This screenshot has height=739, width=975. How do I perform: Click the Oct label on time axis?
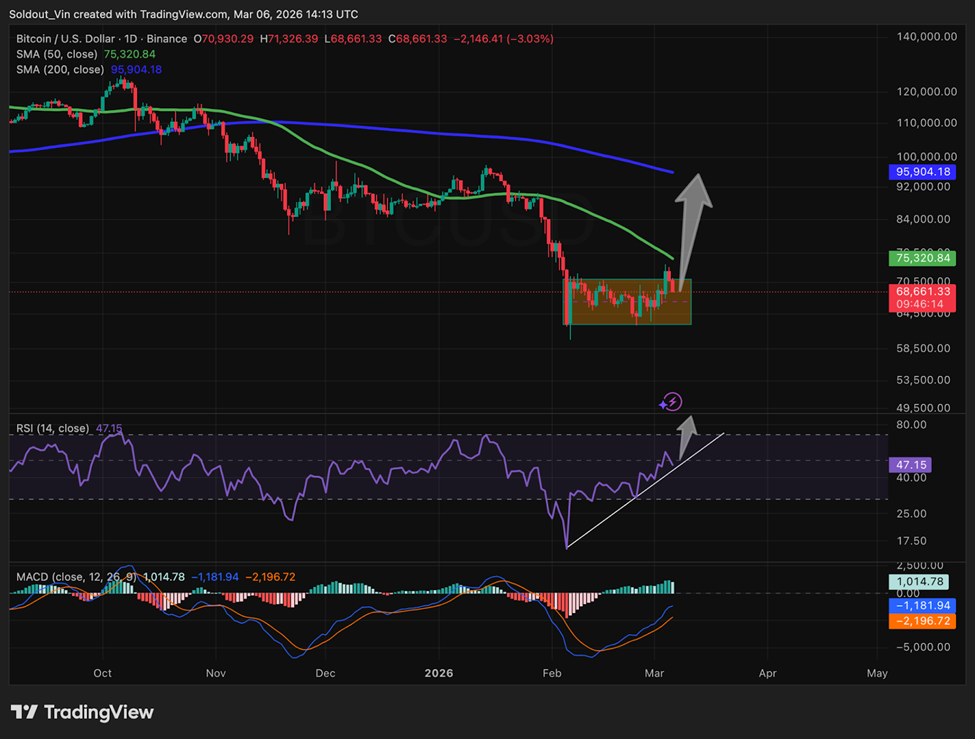click(102, 673)
